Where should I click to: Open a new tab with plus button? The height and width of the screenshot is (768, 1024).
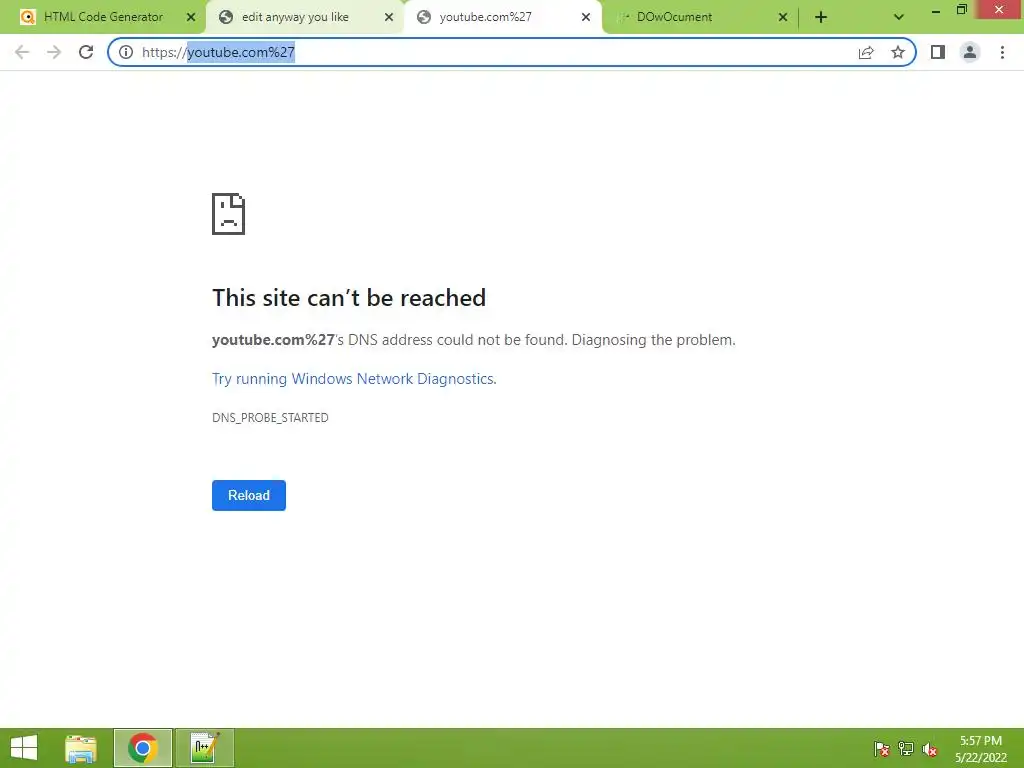click(x=821, y=17)
